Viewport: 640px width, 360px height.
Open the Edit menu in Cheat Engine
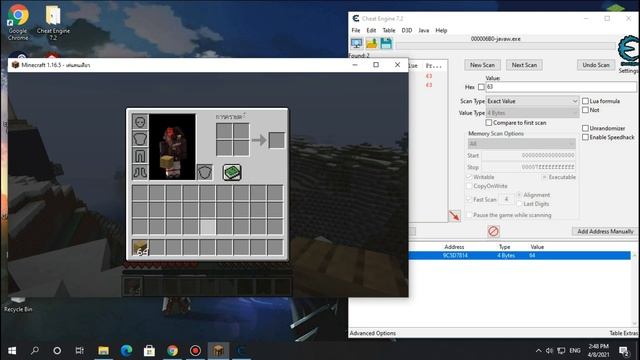pos(371,30)
